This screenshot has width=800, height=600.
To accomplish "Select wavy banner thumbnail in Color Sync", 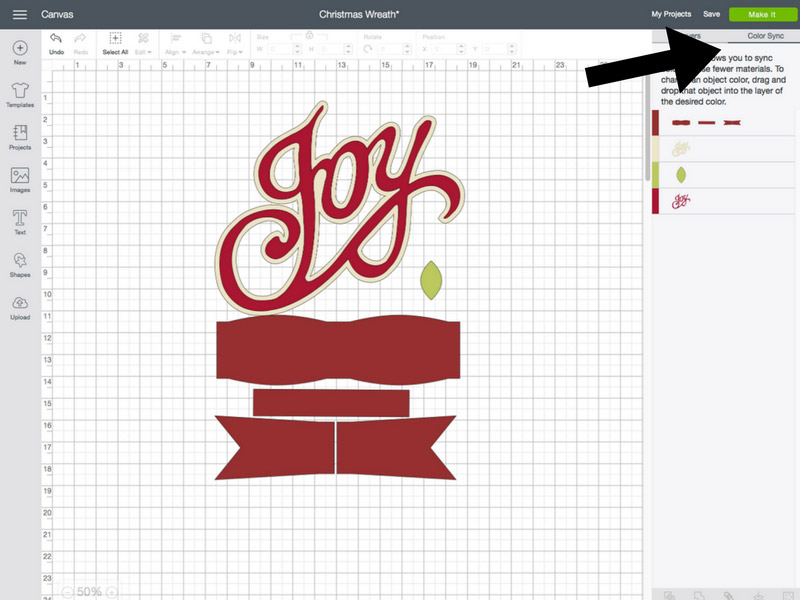I will click(681, 122).
